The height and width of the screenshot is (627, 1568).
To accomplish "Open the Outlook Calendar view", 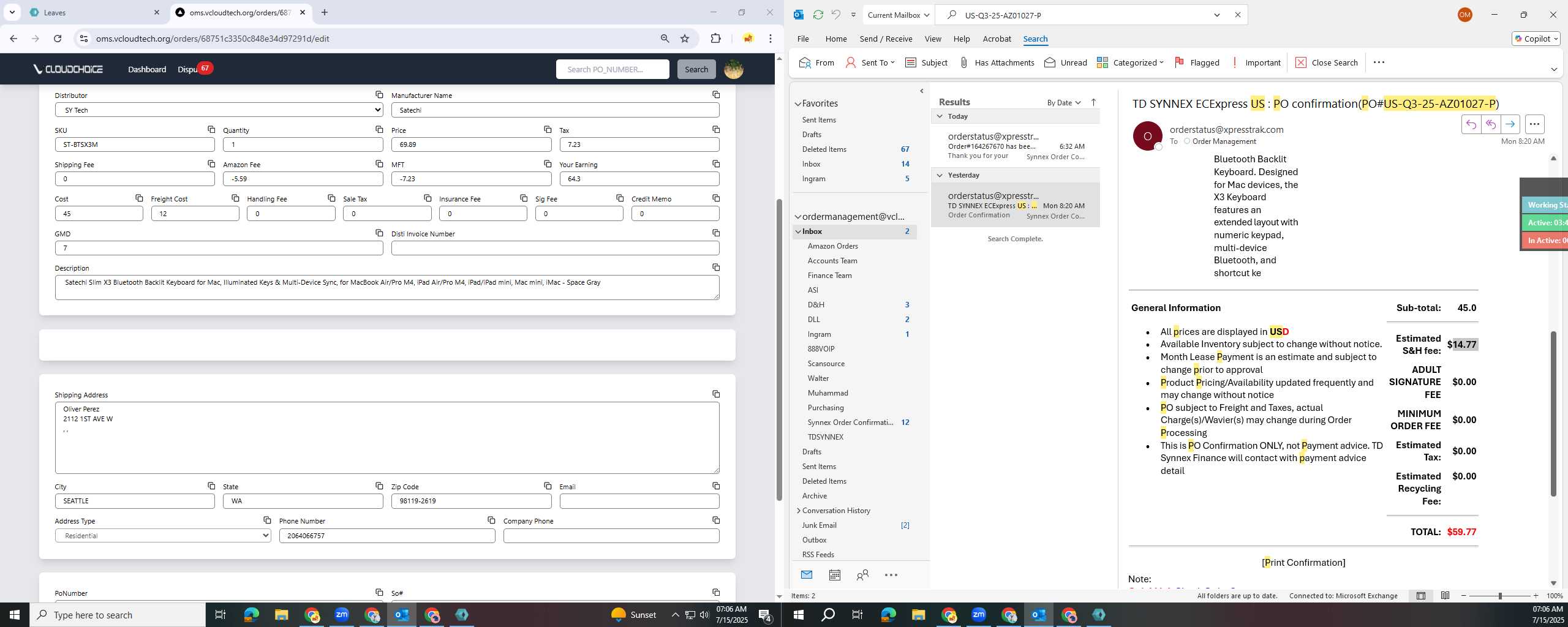I will (x=834, y=574).
